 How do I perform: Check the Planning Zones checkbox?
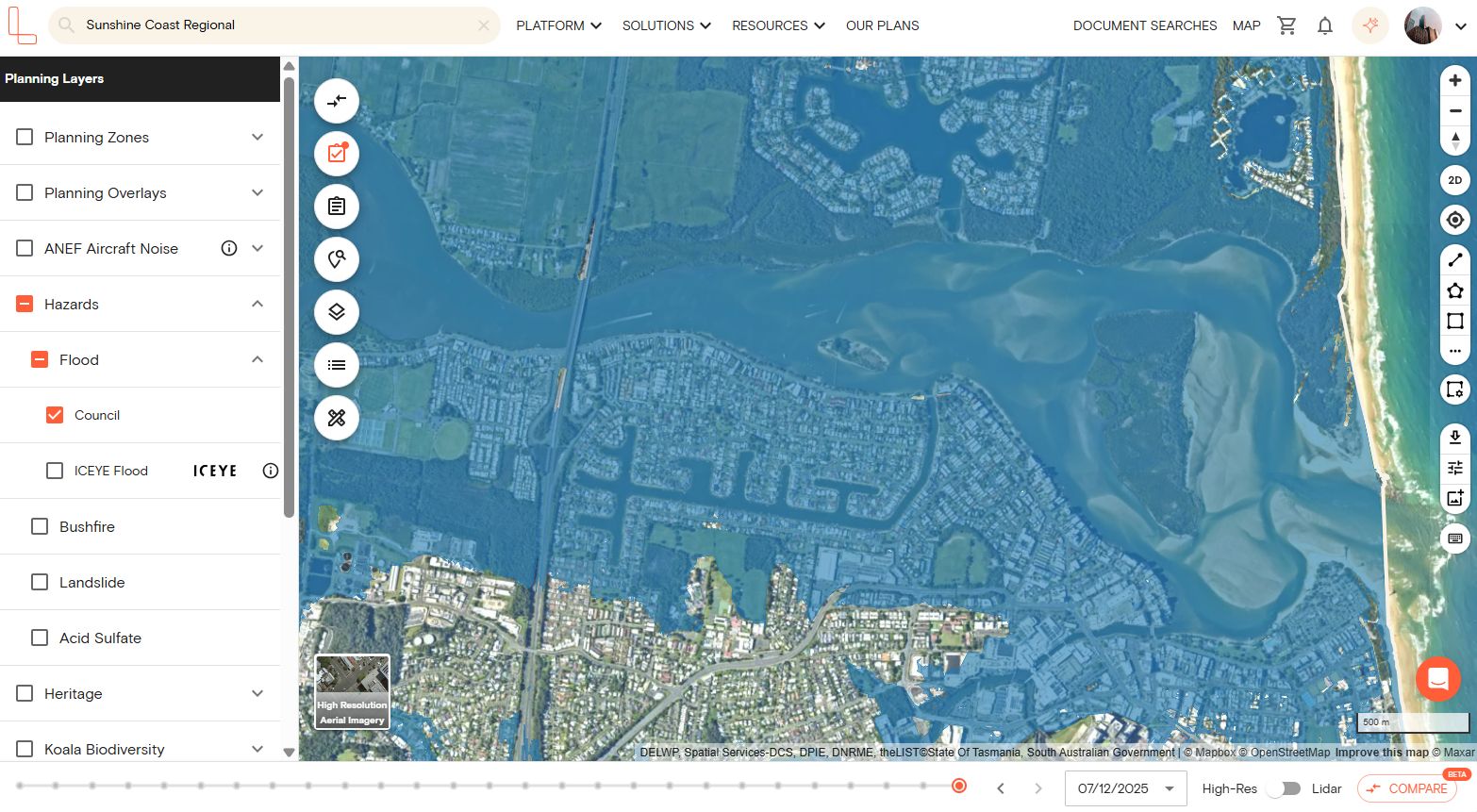(x=25, y=137)
